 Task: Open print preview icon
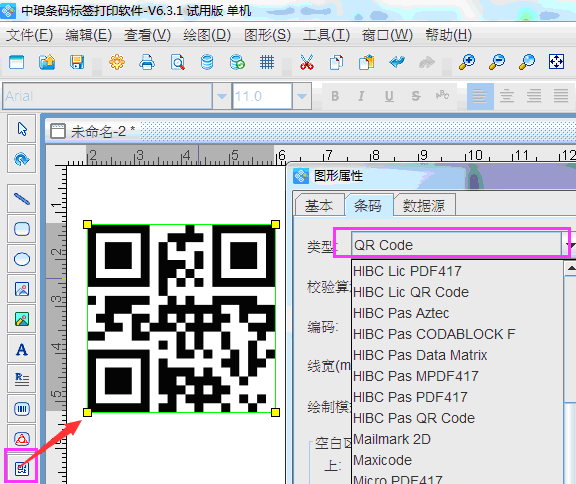click(177, 62)
